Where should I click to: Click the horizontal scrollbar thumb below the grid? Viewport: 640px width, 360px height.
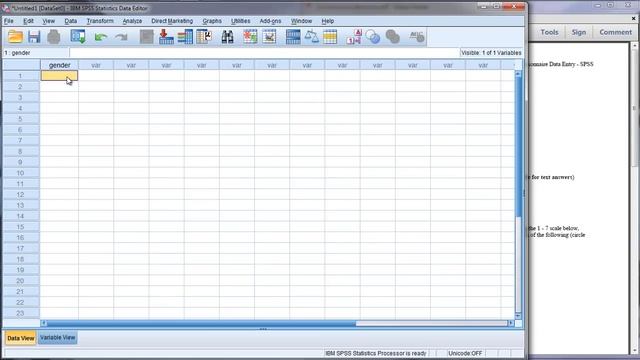[x=201, y=323]
